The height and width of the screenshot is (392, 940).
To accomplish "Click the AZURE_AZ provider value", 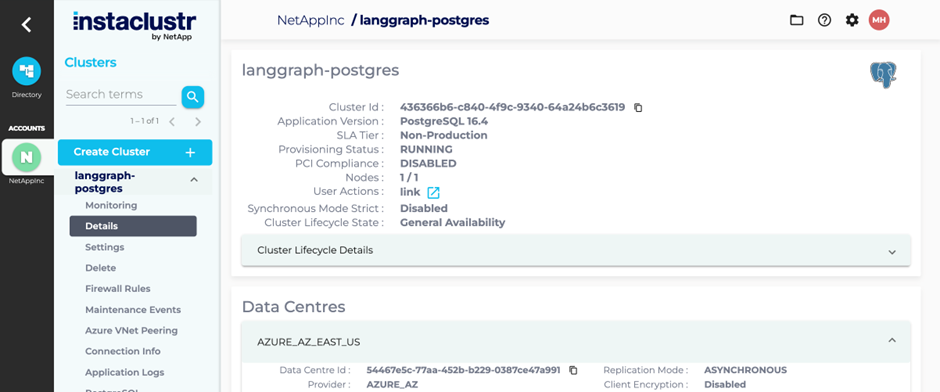I will 392,384.
